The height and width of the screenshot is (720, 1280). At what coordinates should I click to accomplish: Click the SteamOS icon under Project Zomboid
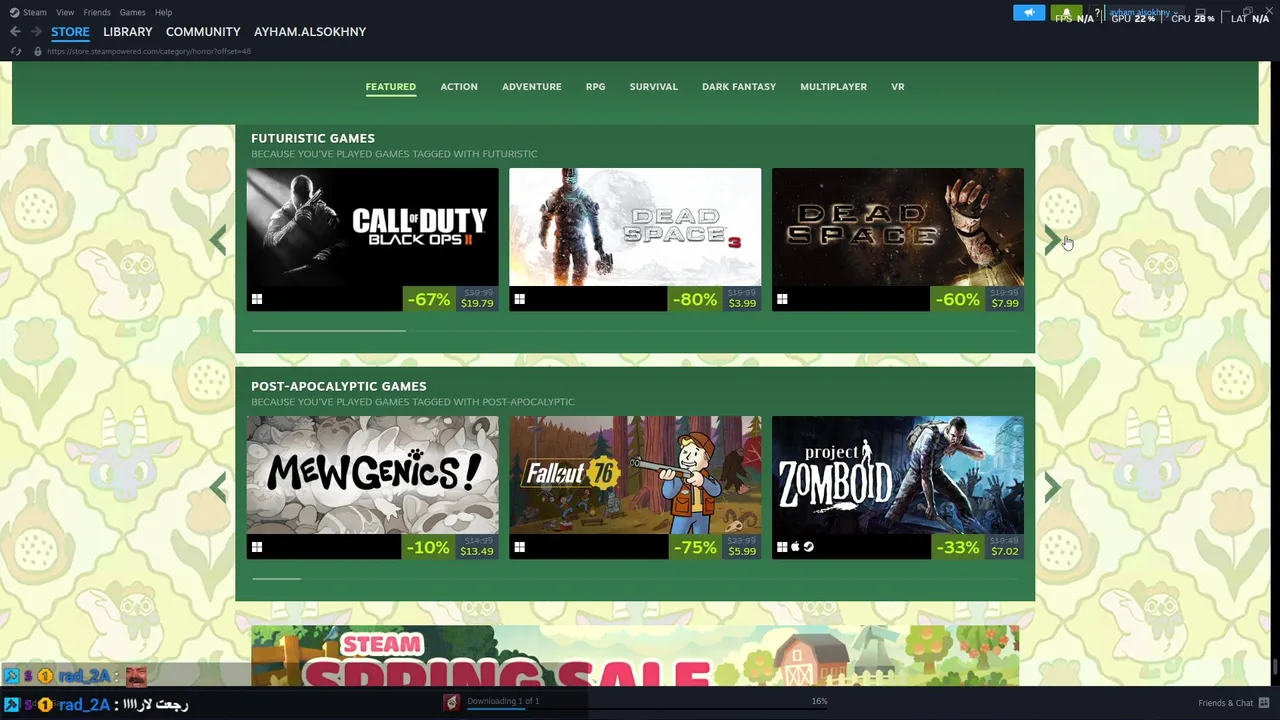click(808, 547)
